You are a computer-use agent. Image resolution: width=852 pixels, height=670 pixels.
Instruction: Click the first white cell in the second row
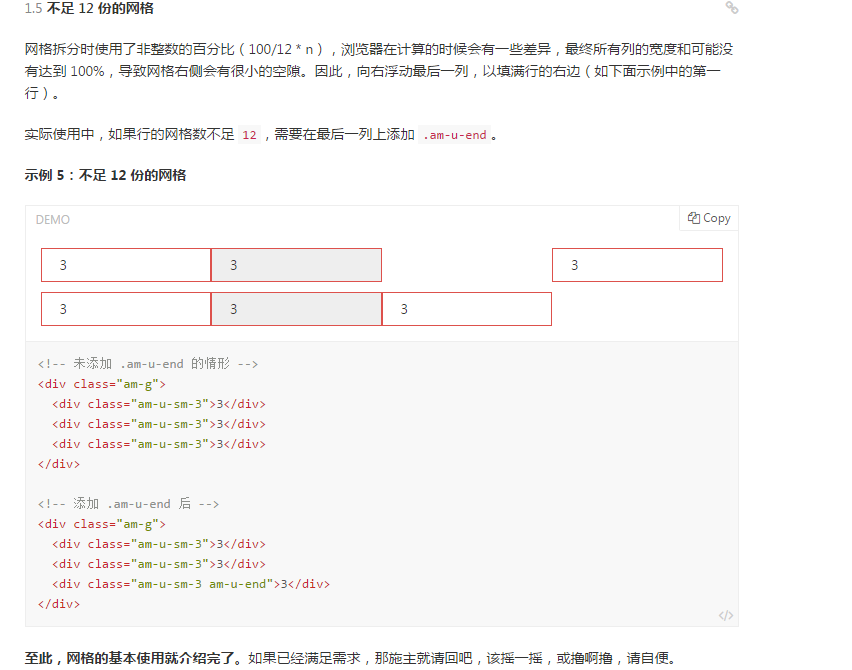click(126, 309)
